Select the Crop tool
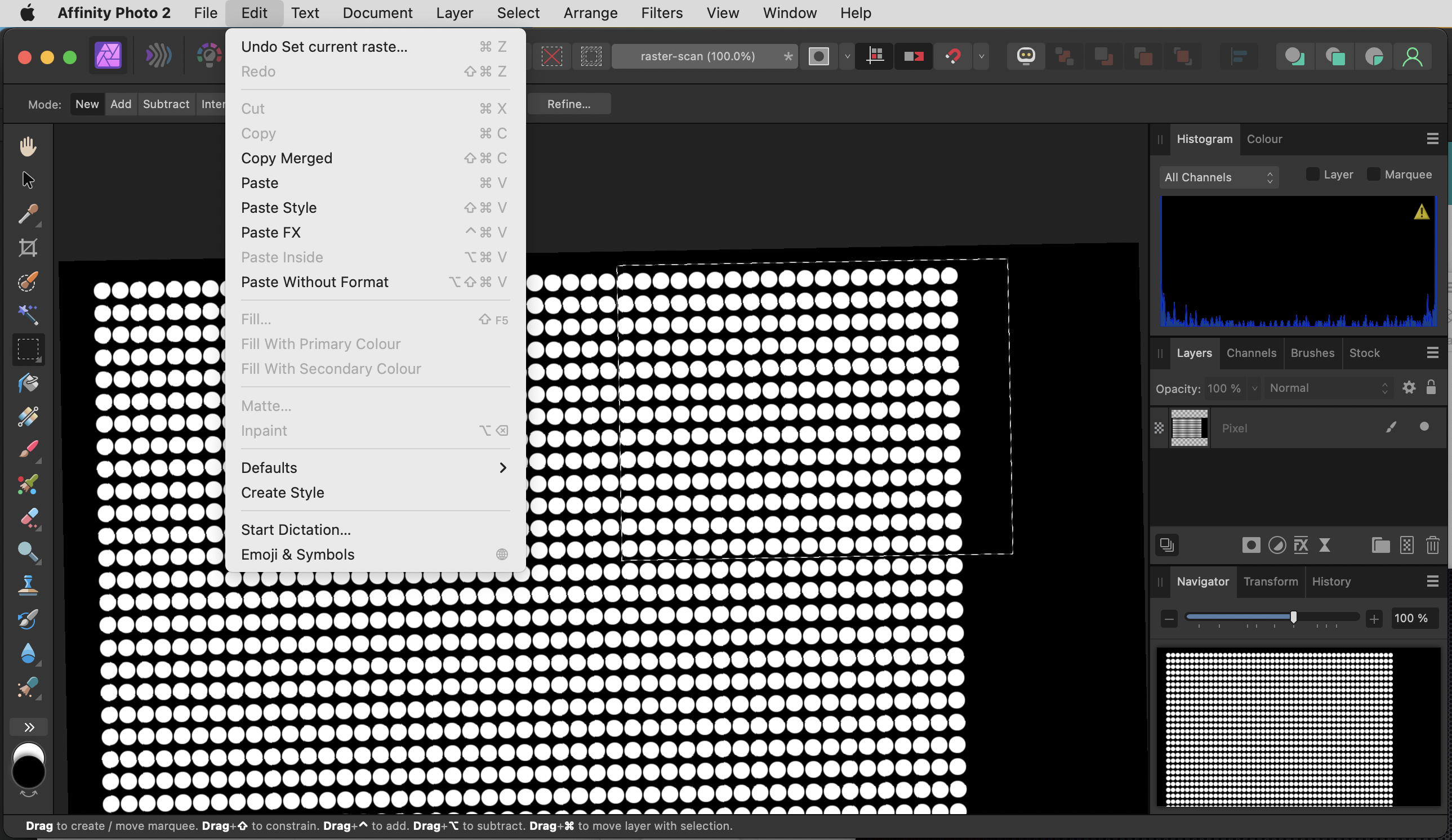This screenshot has height=840, width=1452. 29,248
